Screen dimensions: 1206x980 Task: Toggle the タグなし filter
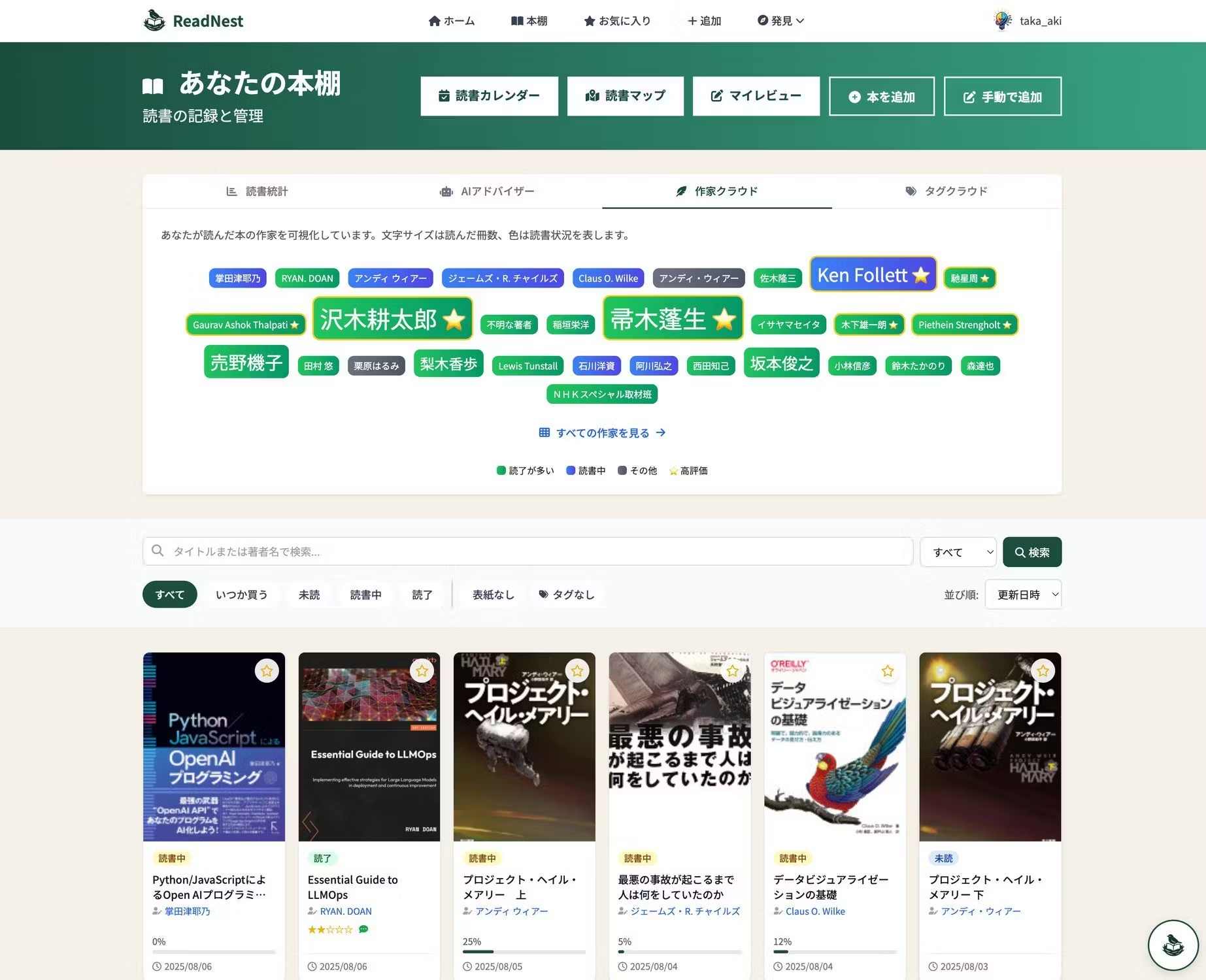click(567, 595)
